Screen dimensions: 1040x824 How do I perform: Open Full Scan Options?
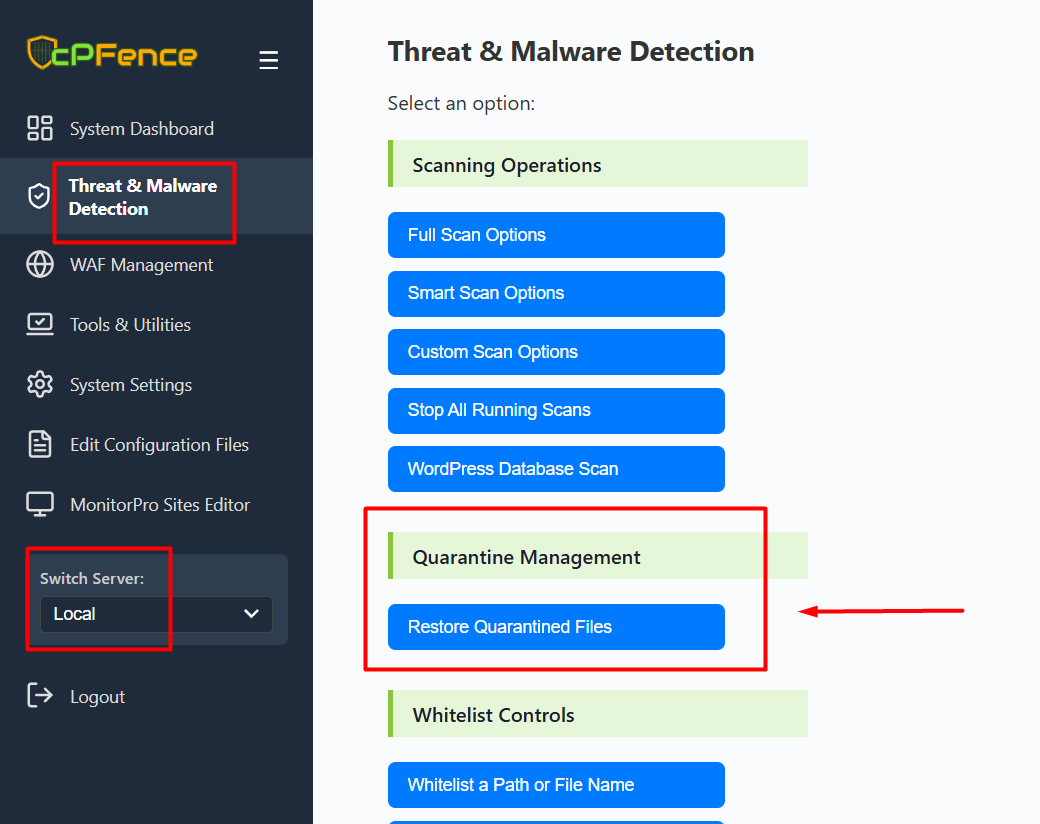(556, 235)
